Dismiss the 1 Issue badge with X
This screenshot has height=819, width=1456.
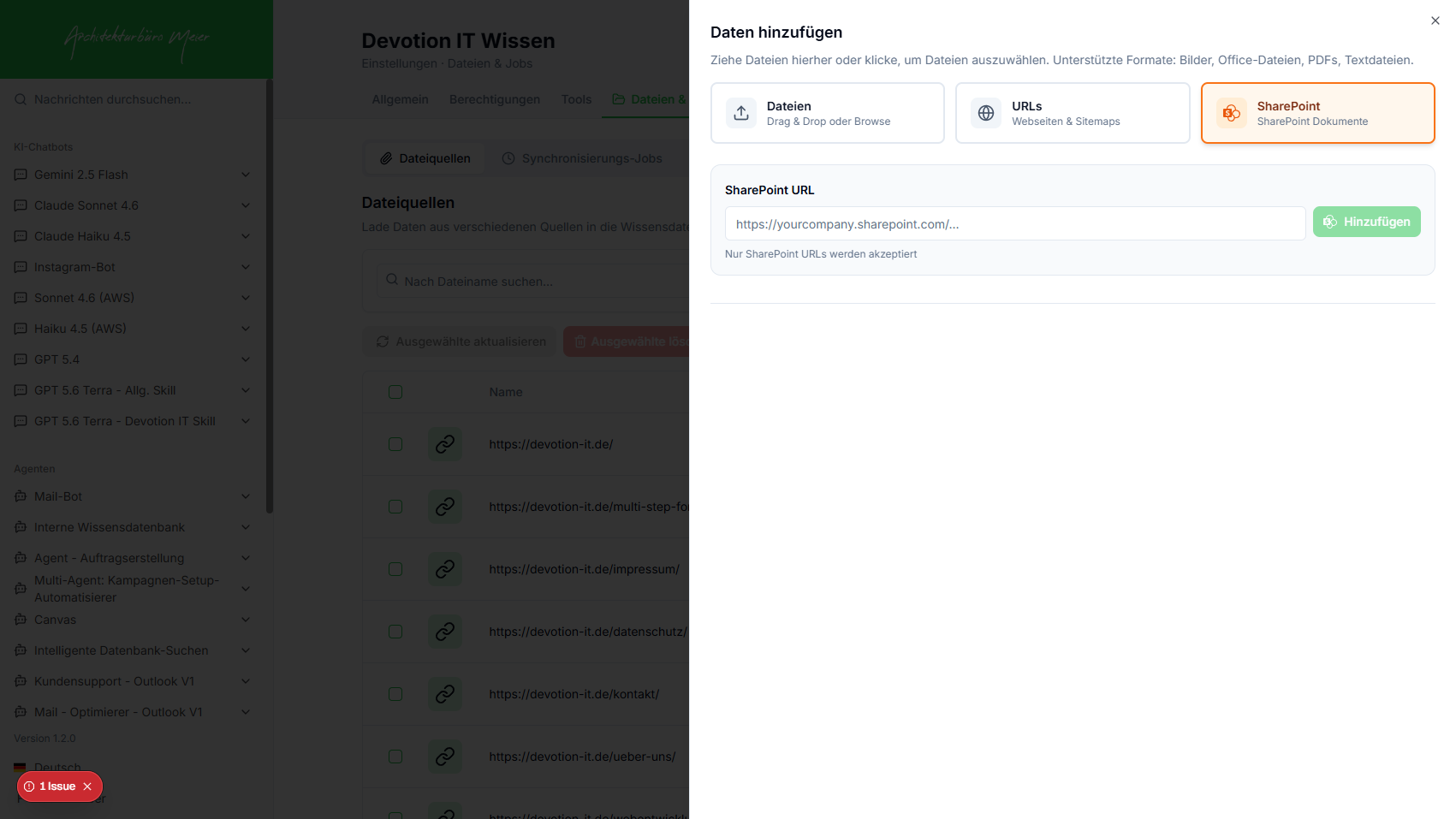tap(87, 786)
